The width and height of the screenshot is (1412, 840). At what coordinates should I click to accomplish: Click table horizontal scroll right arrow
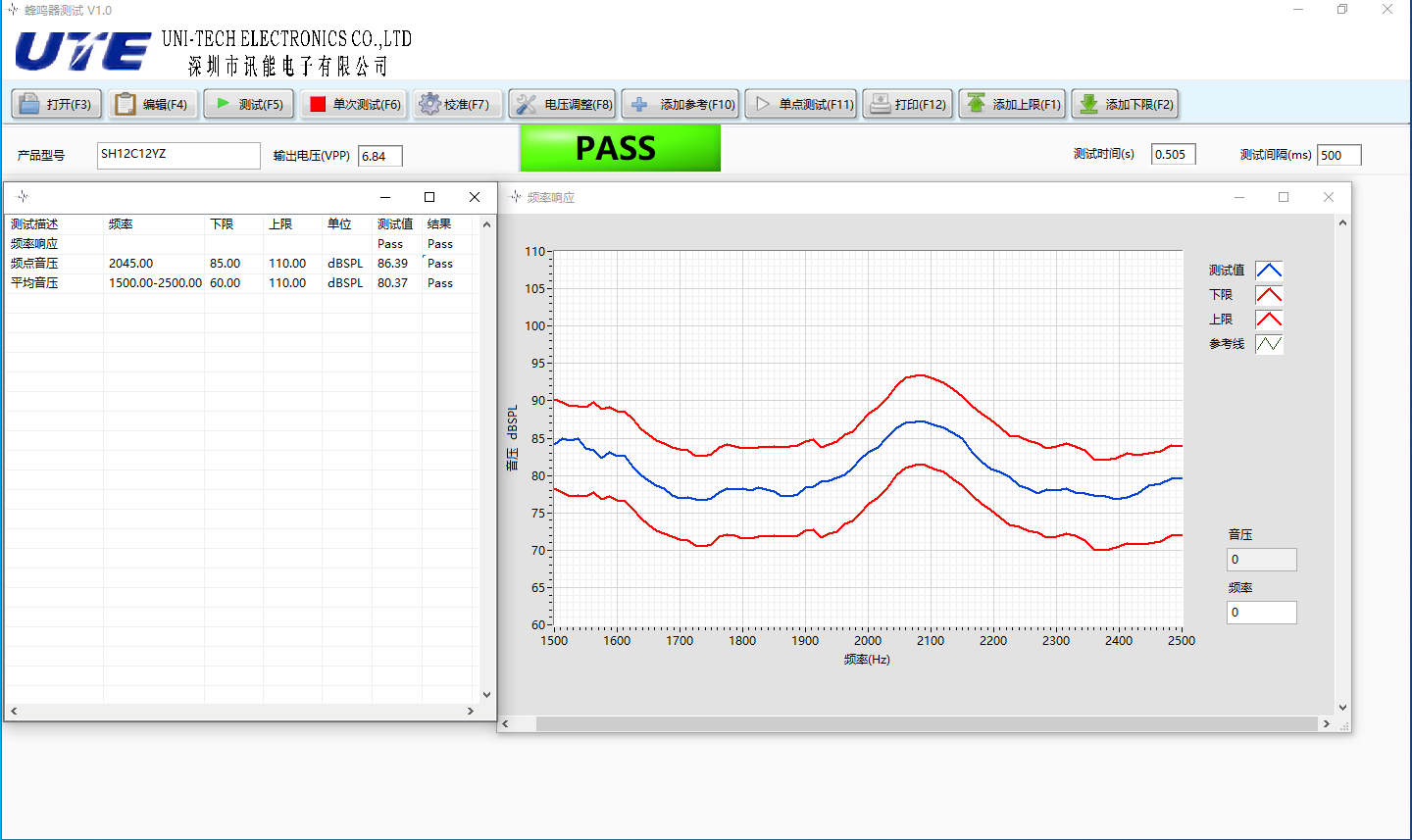click(x=471, y=712)
